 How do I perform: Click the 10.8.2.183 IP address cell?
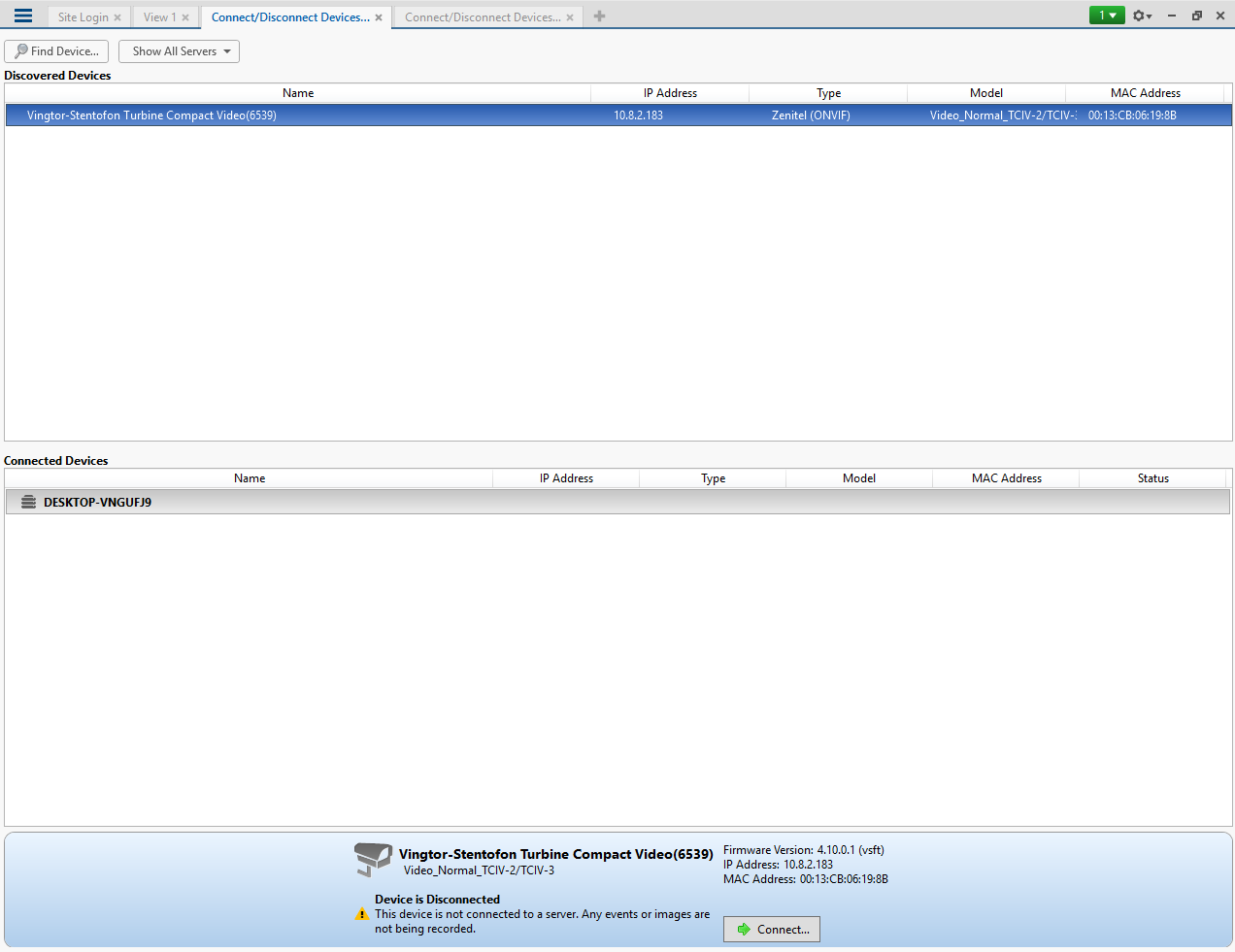[x=639, y=115]
